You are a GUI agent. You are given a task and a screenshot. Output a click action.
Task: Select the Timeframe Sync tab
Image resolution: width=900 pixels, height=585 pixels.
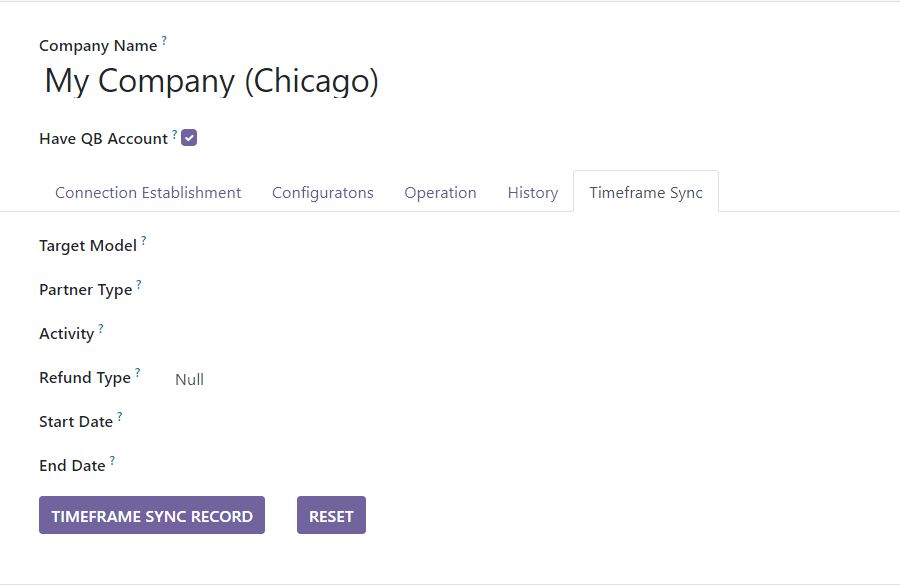(x=645, y=192)
